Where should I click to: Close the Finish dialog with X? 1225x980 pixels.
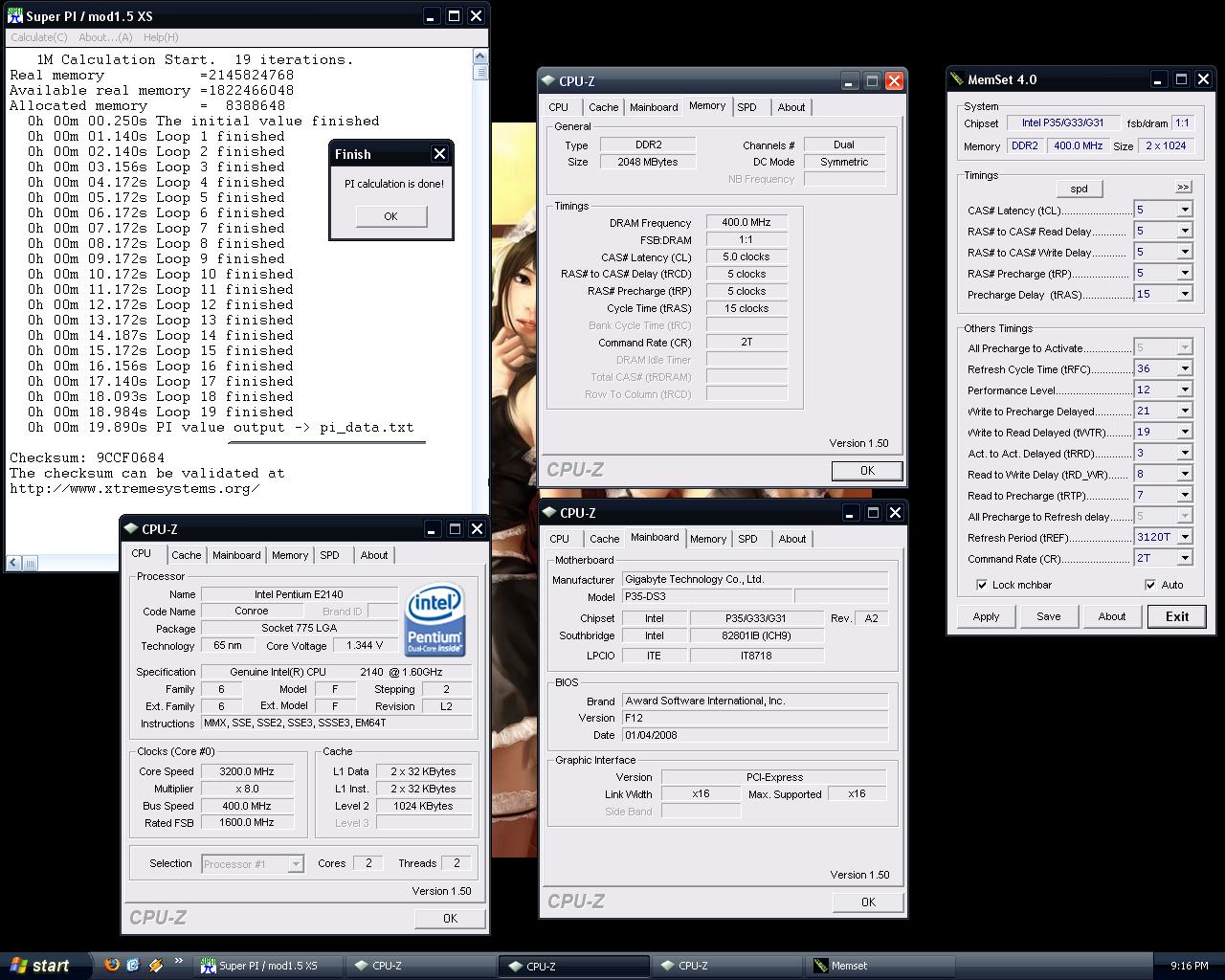pyautogui.click(x=439, y=154)
